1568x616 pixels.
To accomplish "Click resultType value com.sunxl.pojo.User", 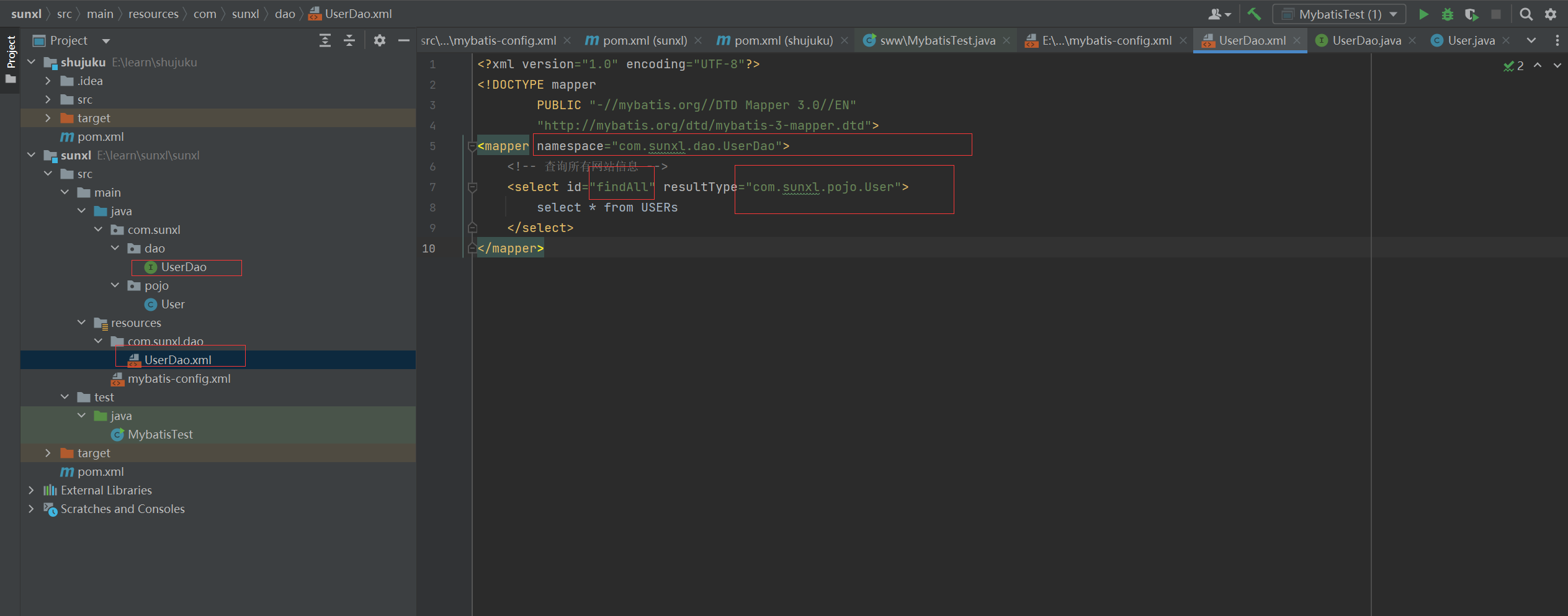I will coord(823,187).
